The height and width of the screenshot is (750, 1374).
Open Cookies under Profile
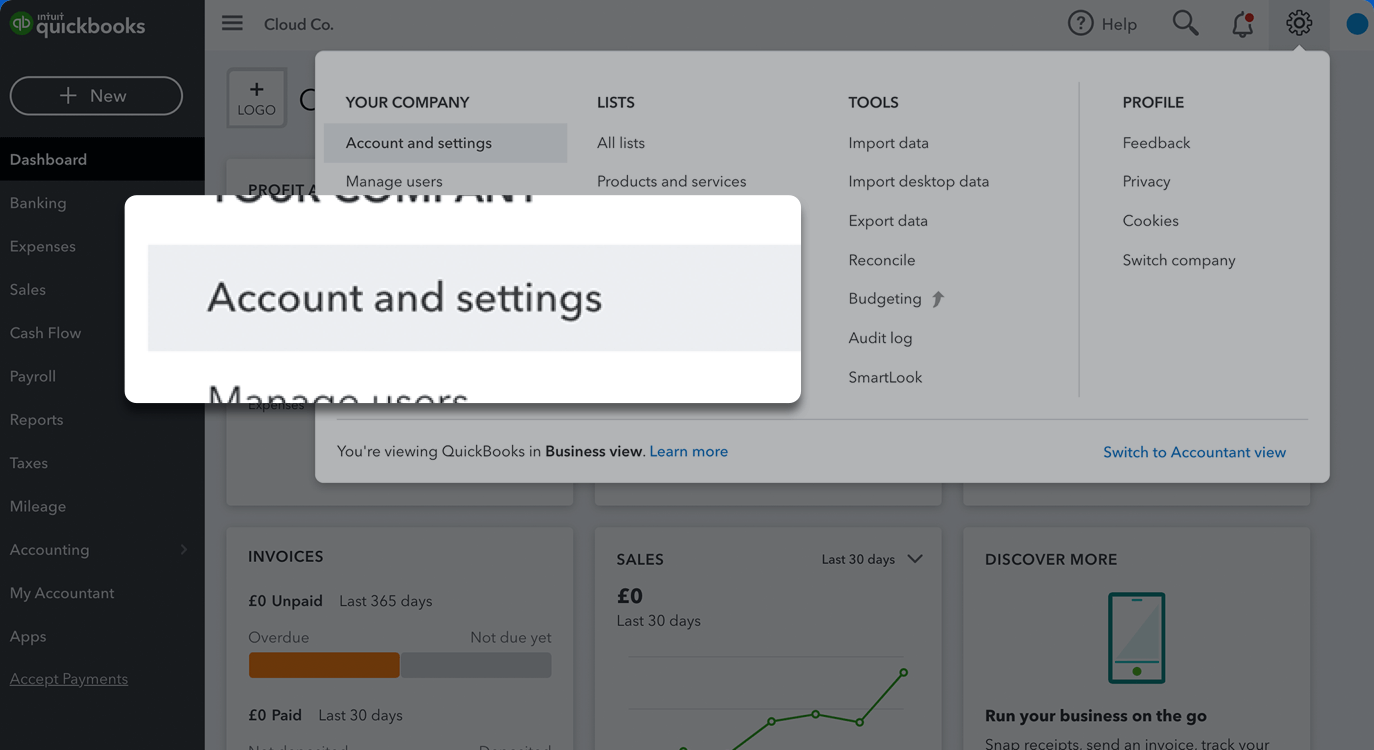(x=1150, y=221)
